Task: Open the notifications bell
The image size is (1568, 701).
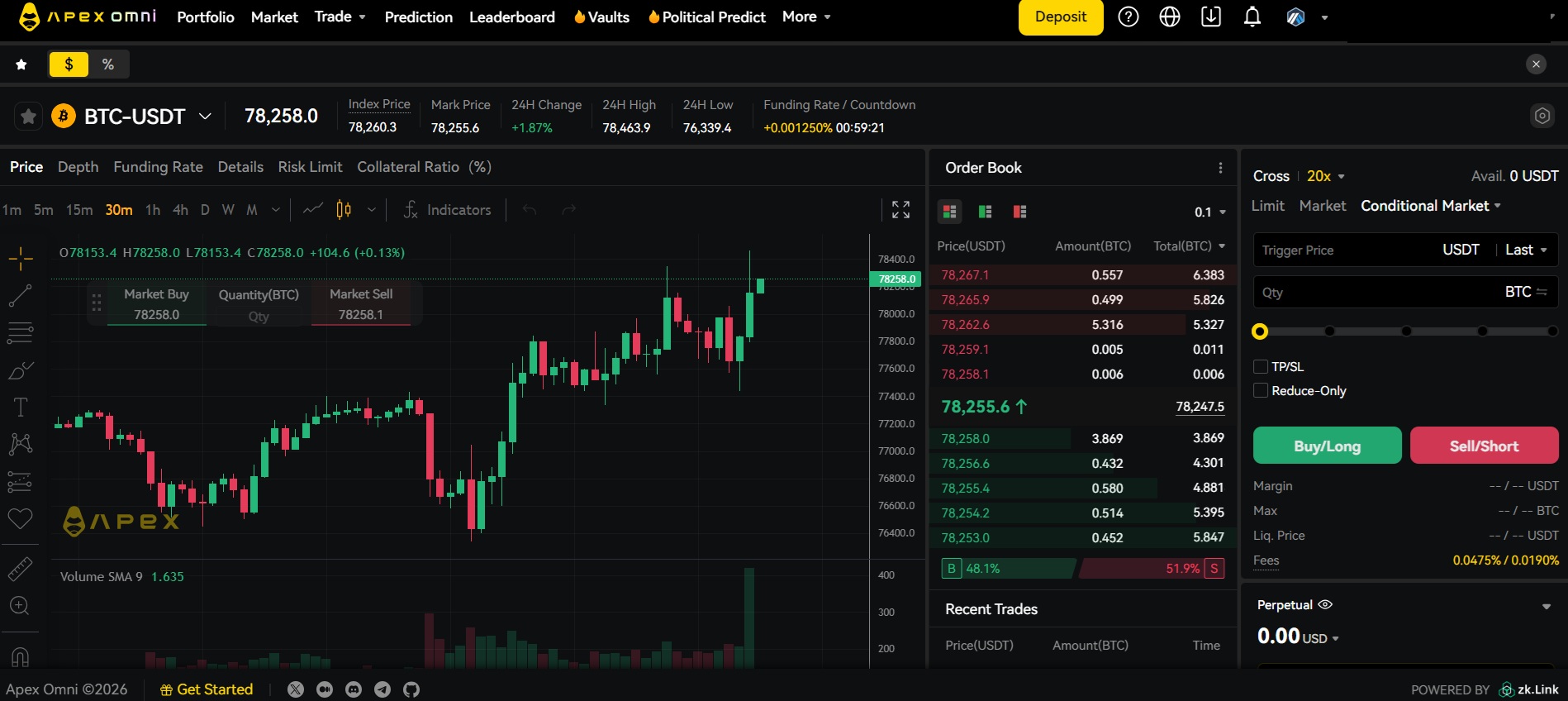Action: pyautogui.click(x=1252, y=17)
